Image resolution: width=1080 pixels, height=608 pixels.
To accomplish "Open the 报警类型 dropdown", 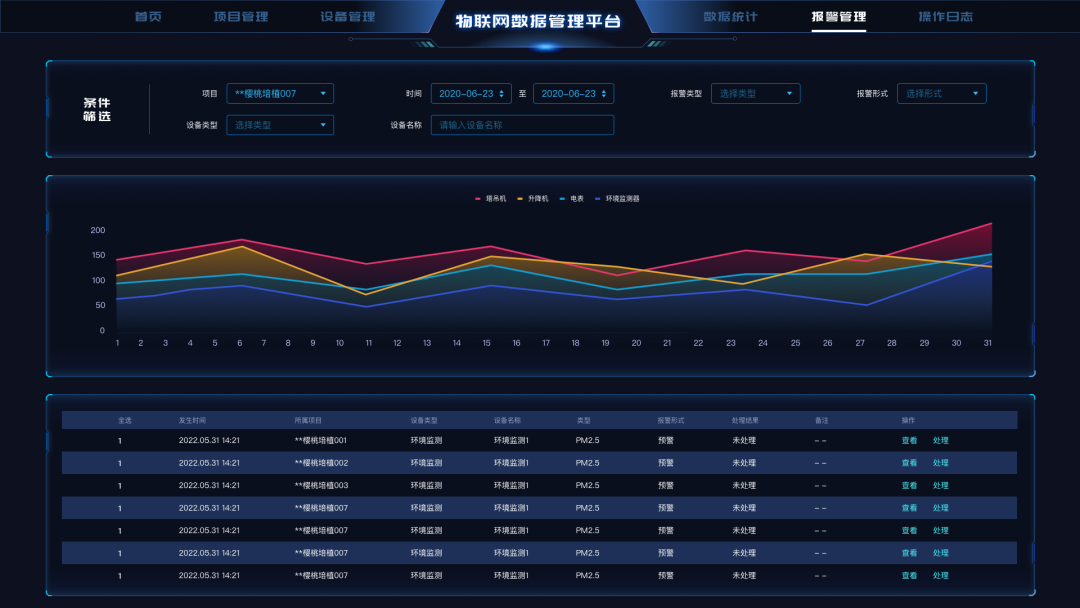I will [755, 94].
